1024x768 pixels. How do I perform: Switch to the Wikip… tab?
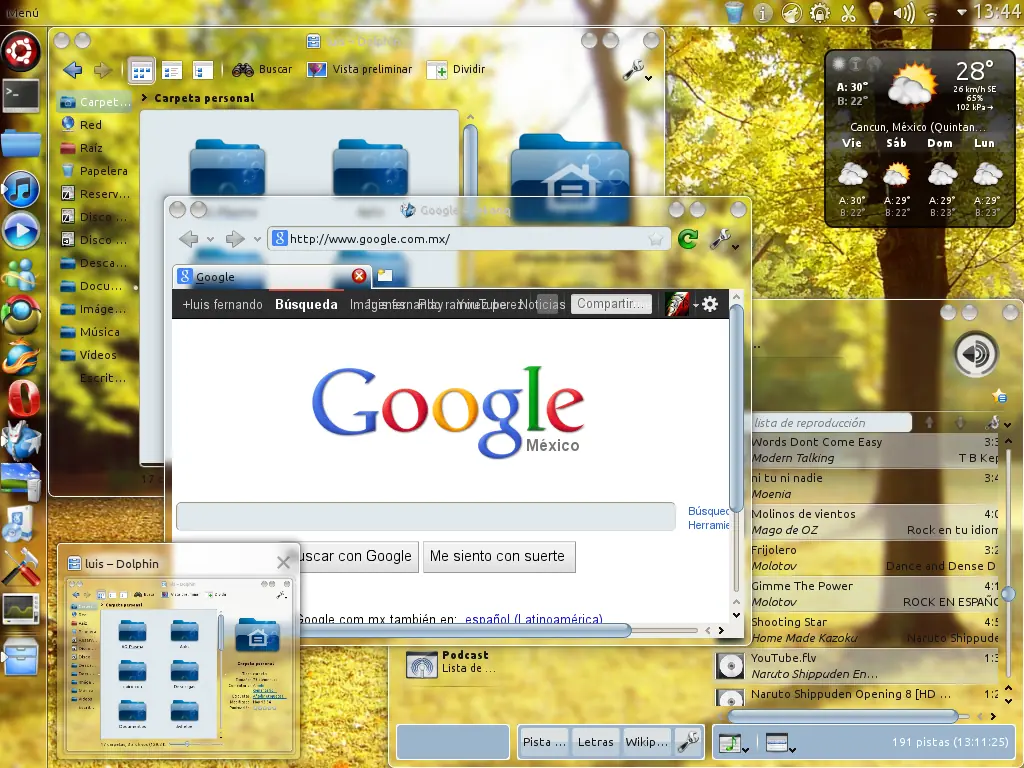click(647, 742)
